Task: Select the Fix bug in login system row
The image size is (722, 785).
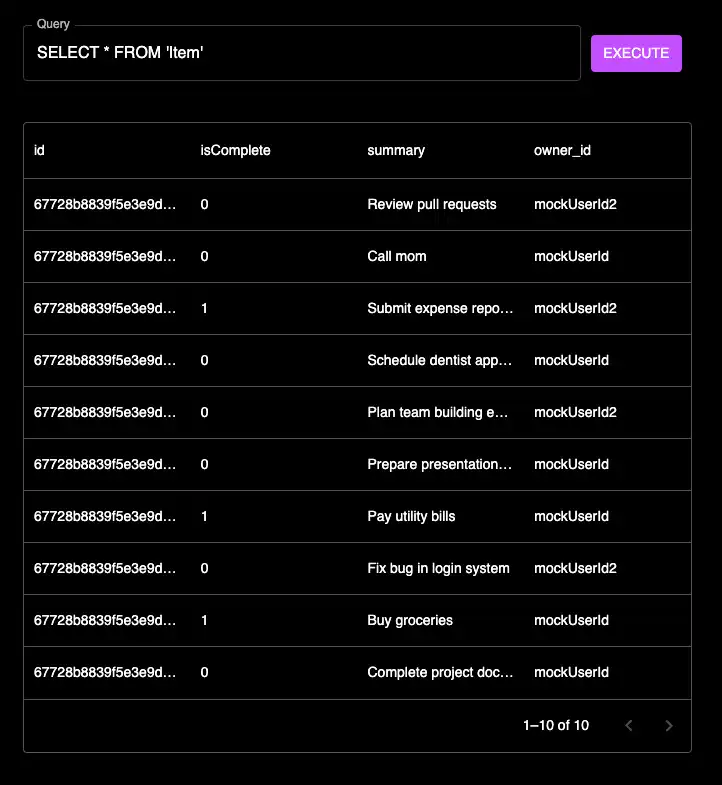Action: coord(438,568)
